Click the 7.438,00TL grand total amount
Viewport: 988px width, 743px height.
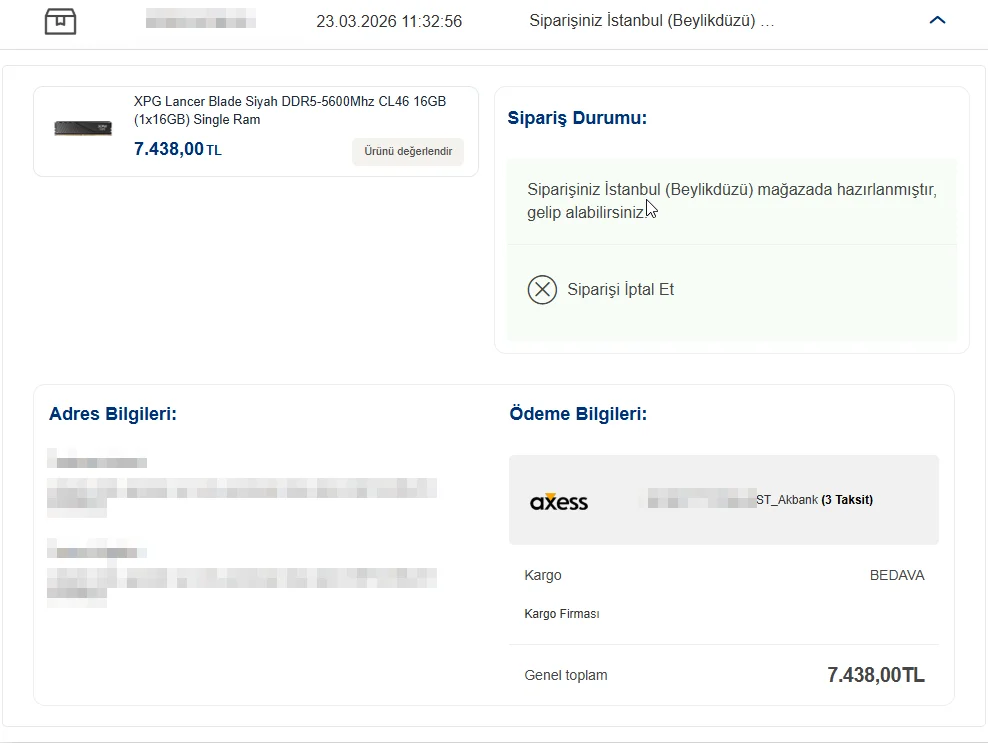[x=875, y=675]
